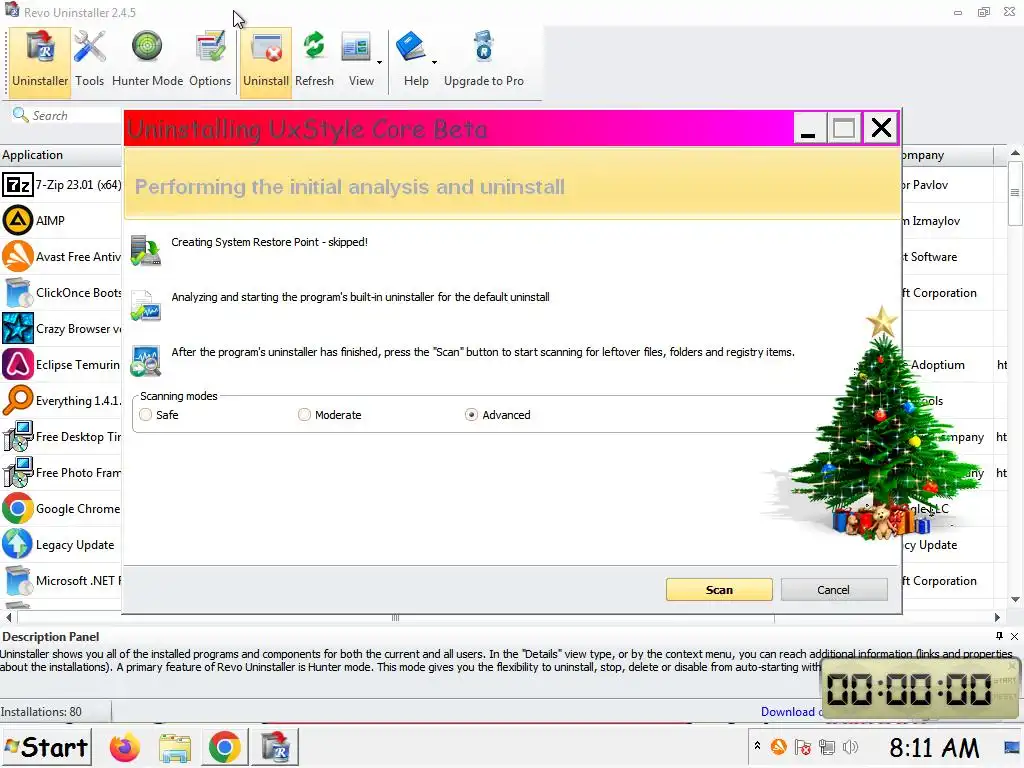Viewport: 1024px width, 768px height.
Task: Click the list scroll-down arrow
Action: [x=1015, y=600]
